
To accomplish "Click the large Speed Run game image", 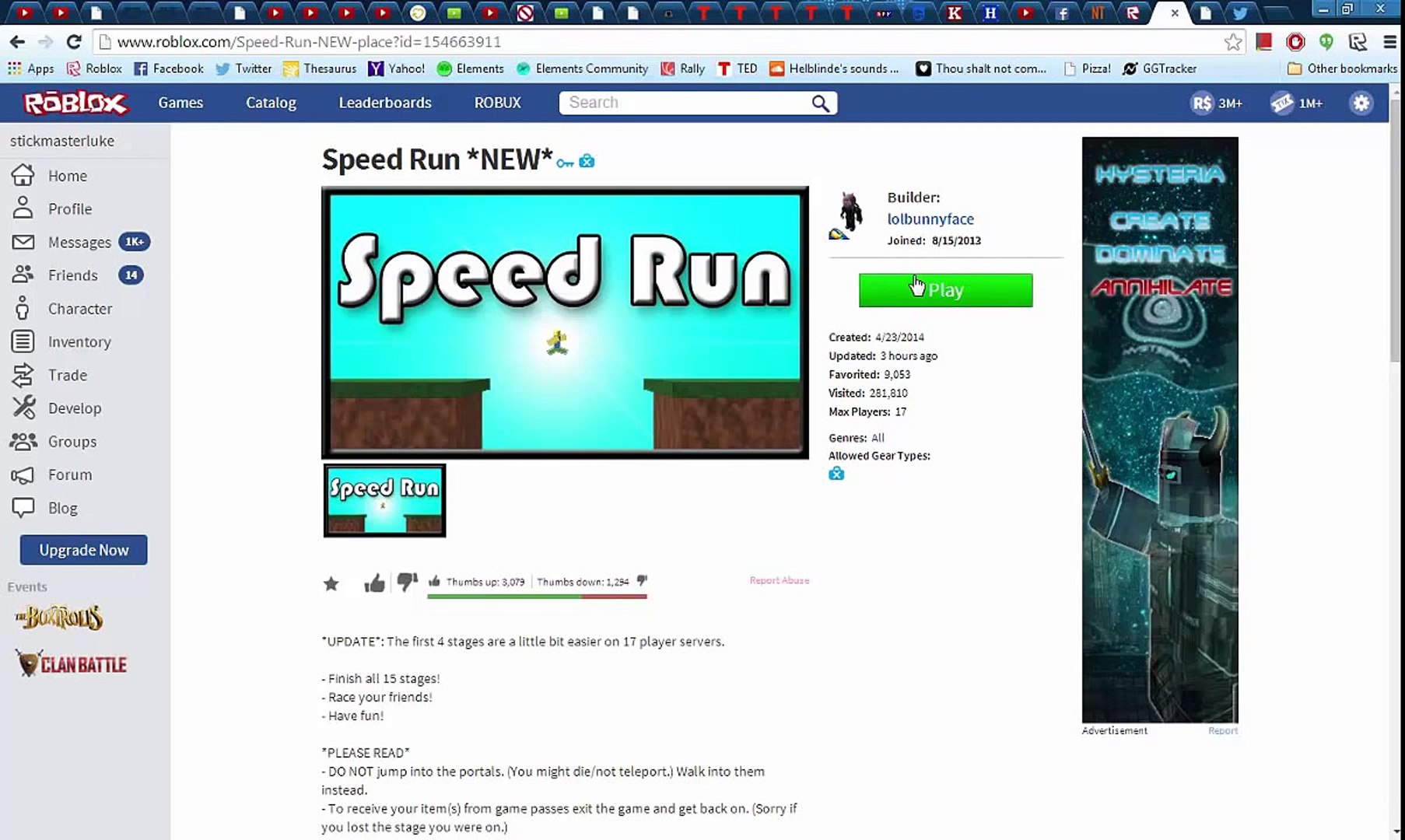I will pyautogui.click(x=565, y=323).
